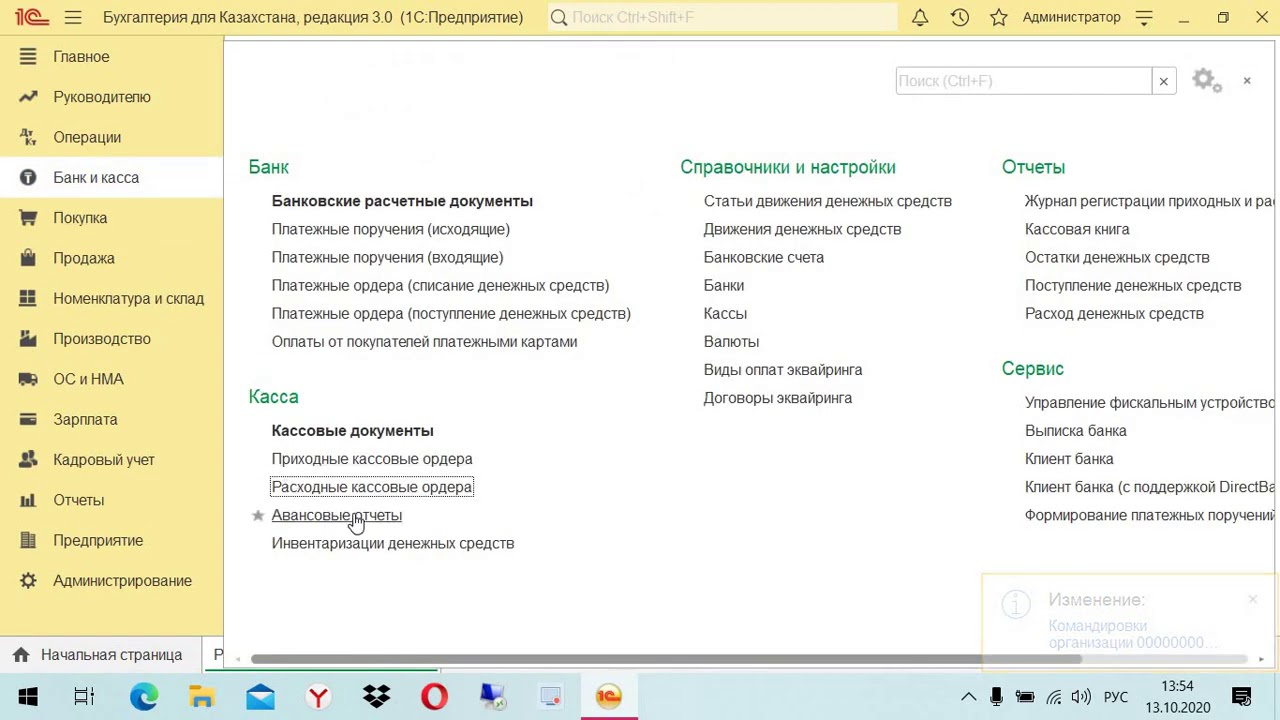
Task: Open the history clock icon
Action: coord(960,17)
